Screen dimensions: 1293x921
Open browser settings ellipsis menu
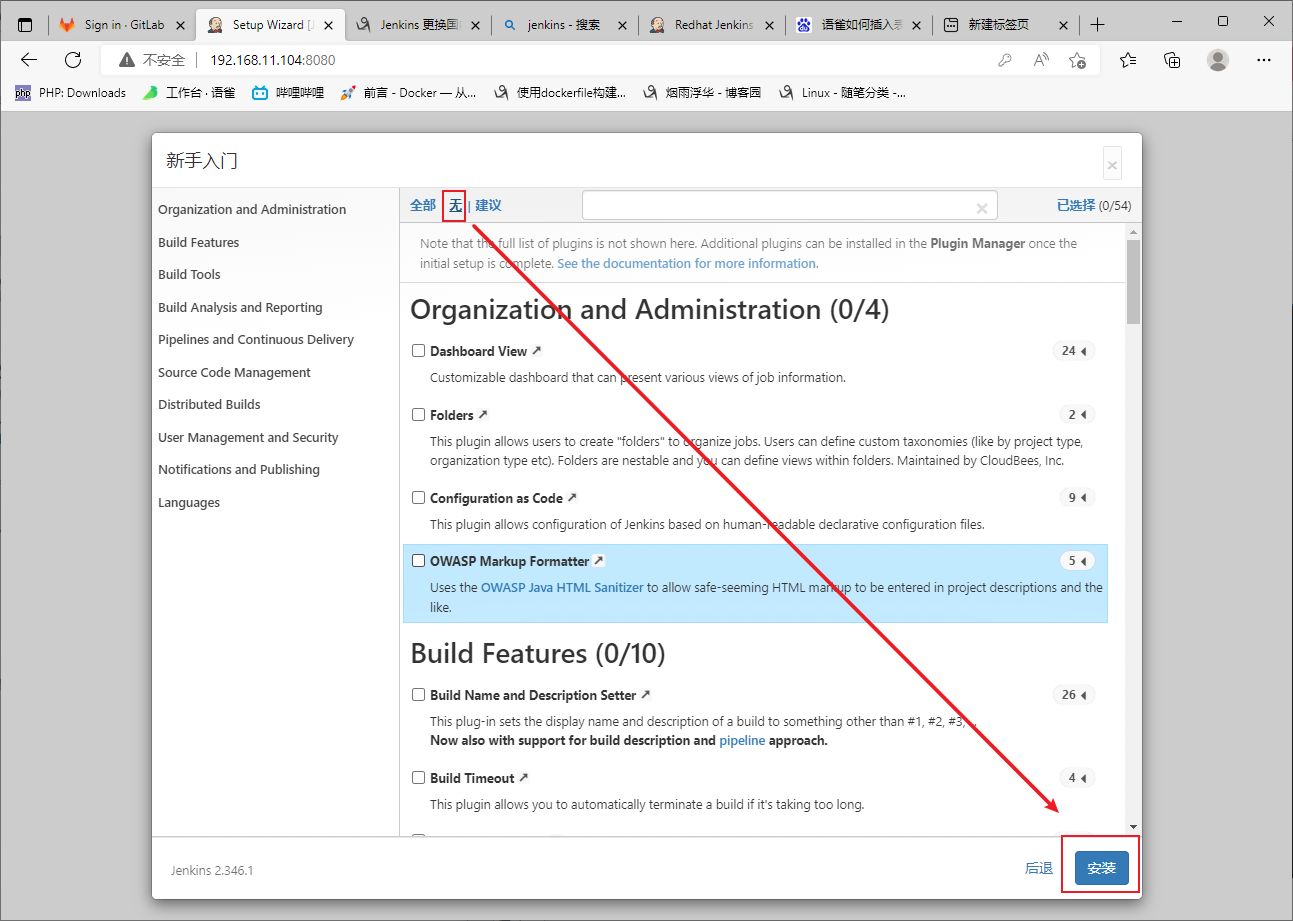pyautogui.click(x=1262, y=60)
